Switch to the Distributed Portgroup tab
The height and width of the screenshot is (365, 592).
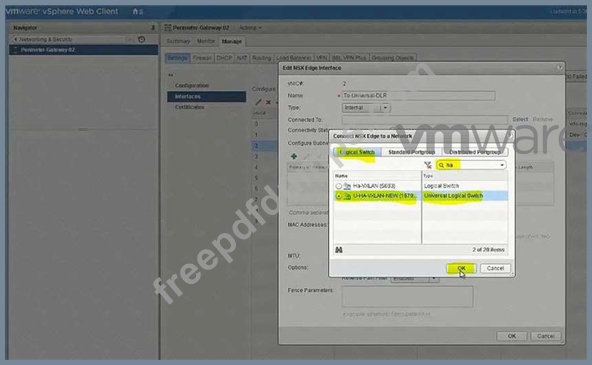475,152
